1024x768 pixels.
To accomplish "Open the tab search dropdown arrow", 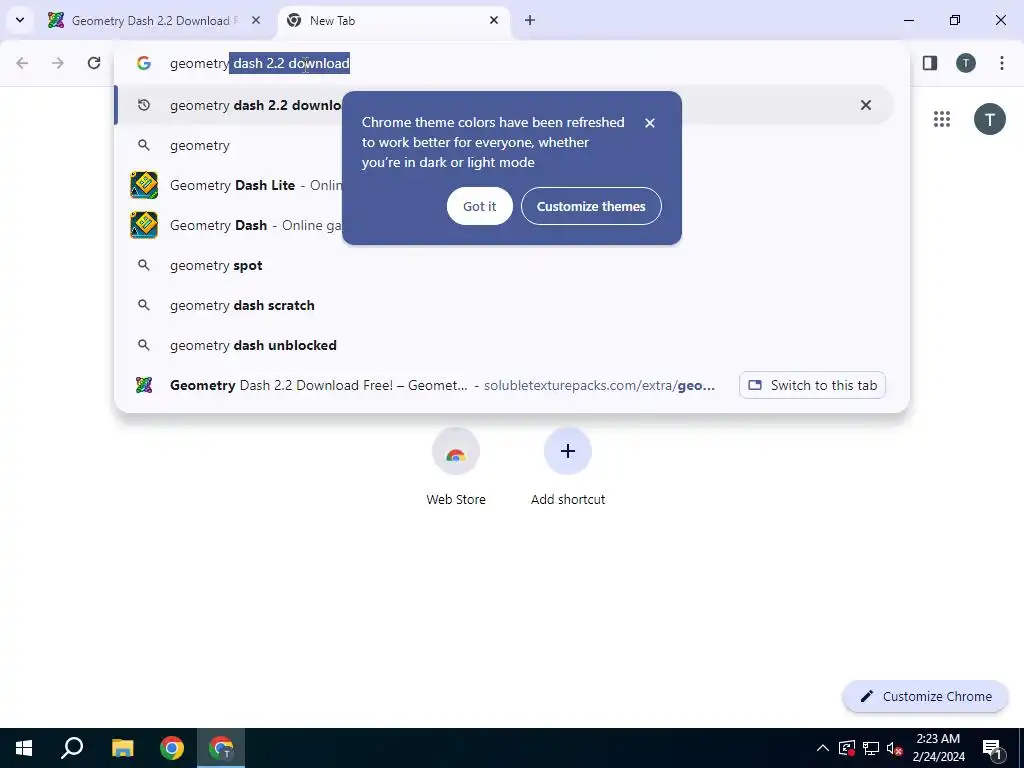I will point(20,20).
